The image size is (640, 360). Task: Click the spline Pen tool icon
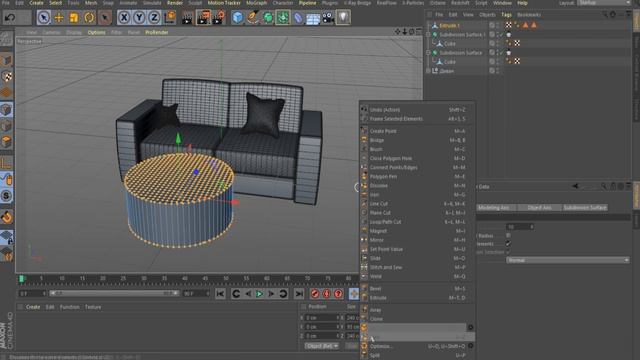[253, 18]
